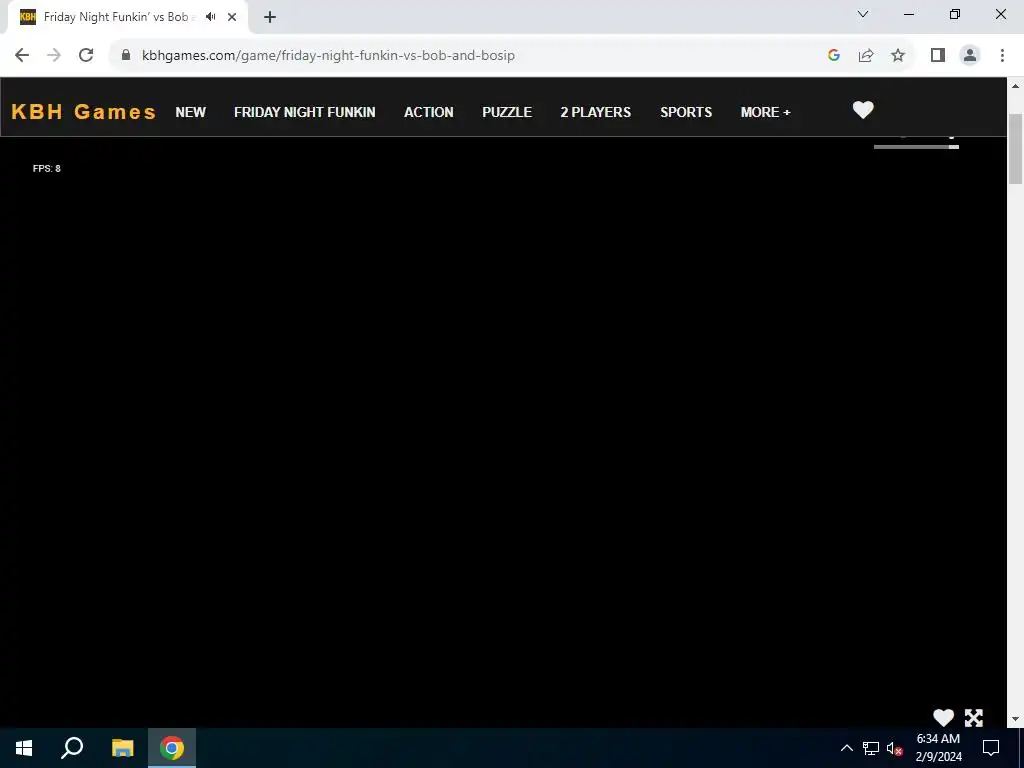Viewport: 1024px width, 768px height.
Task: Open the Chrome profile avatar
Action: coord(970,56)
